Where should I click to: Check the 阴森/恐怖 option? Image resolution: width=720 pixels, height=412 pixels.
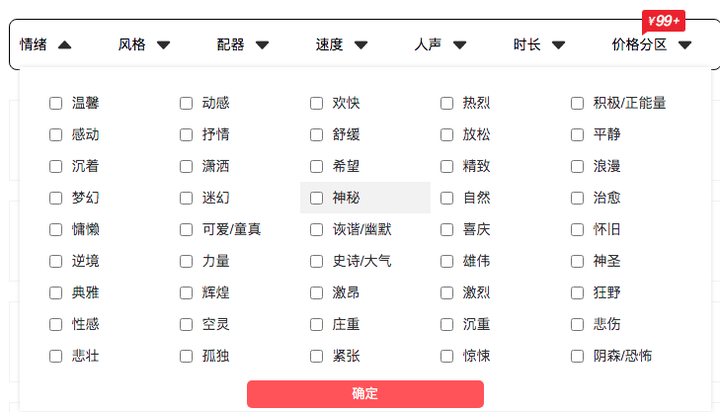(578, 356)
